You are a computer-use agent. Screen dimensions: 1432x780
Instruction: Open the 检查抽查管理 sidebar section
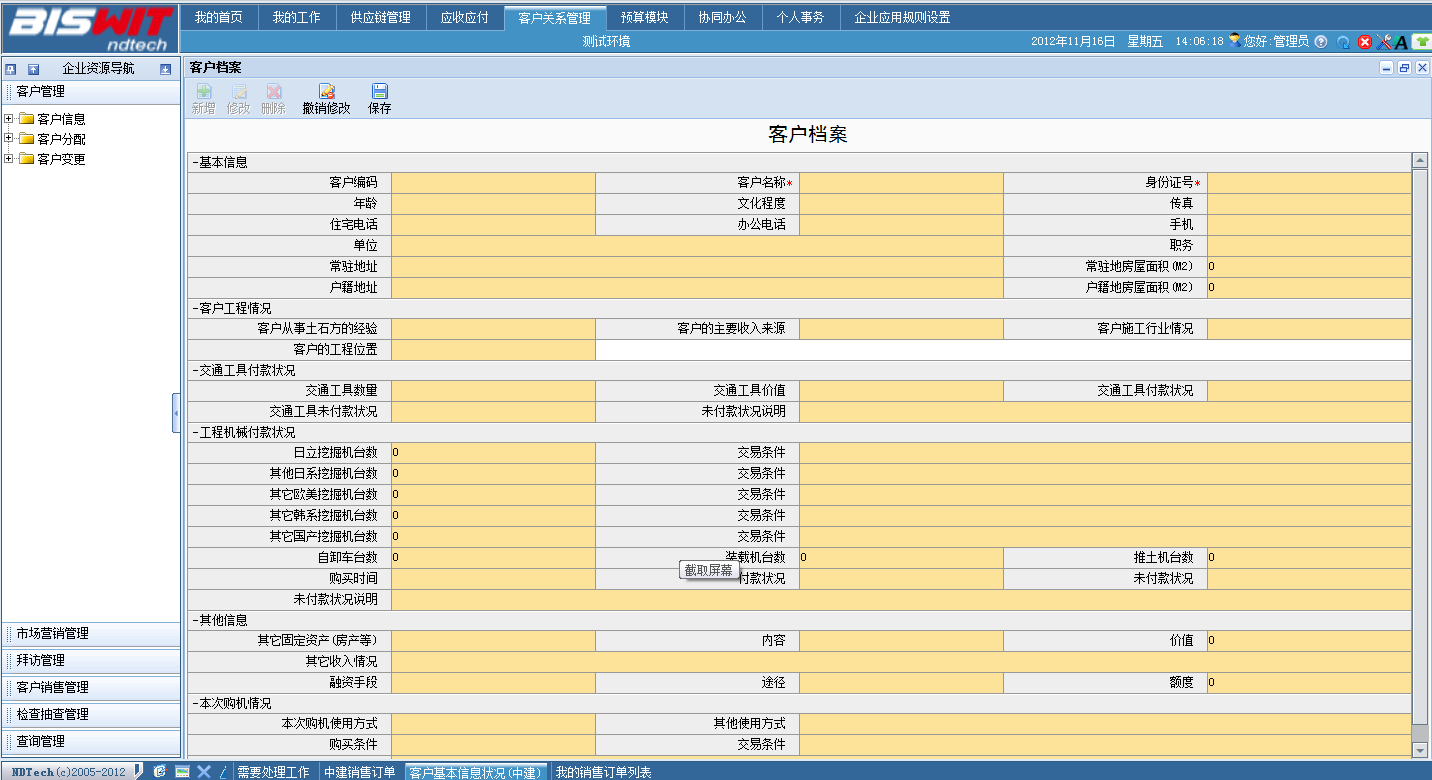[91, 714]
